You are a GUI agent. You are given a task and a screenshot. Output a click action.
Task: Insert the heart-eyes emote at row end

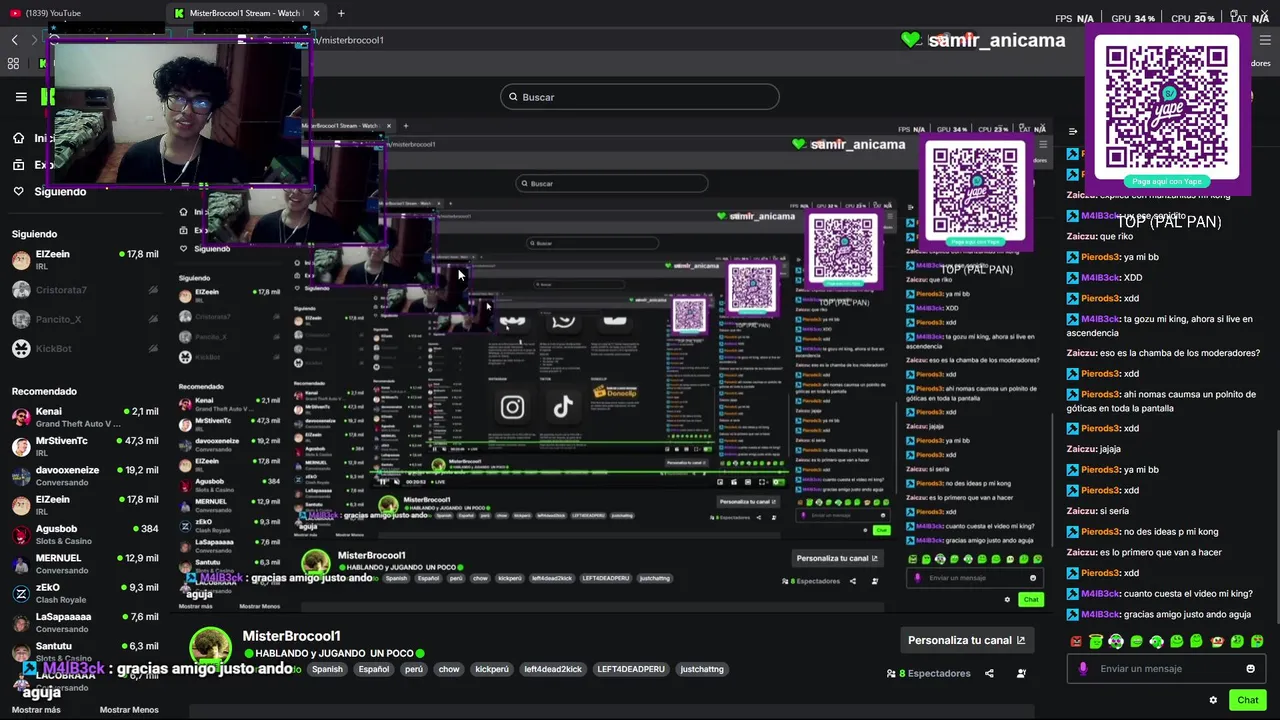click(x=1257, y=642)
